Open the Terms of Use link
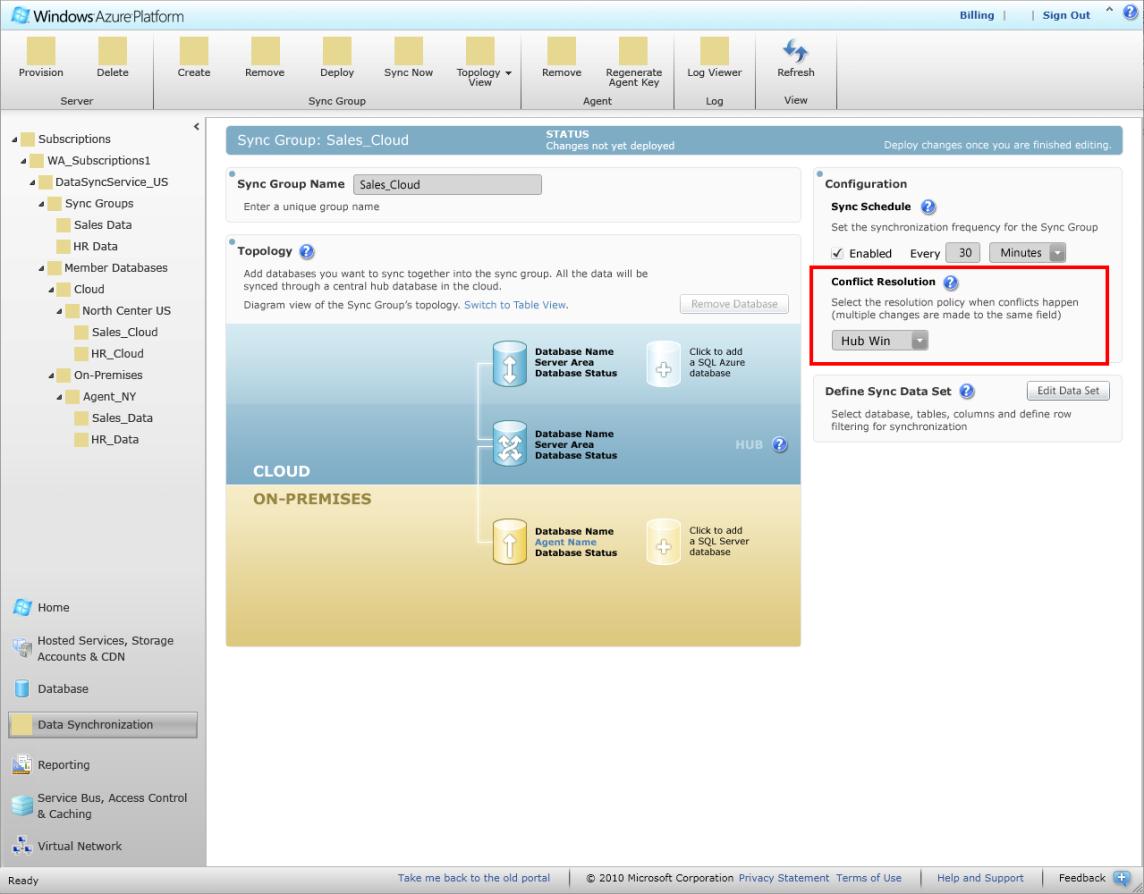 pos(868,878)
